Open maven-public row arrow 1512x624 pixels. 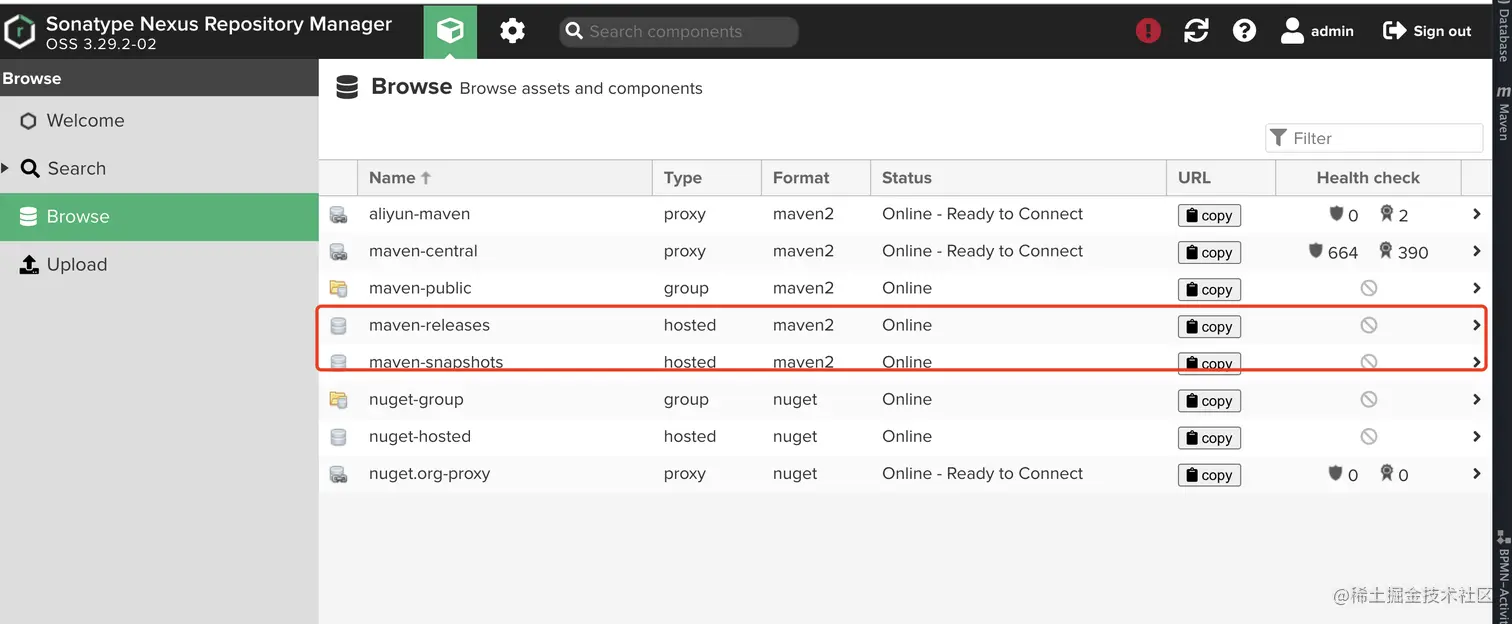pyautogui.click(x=1476, y=288)
